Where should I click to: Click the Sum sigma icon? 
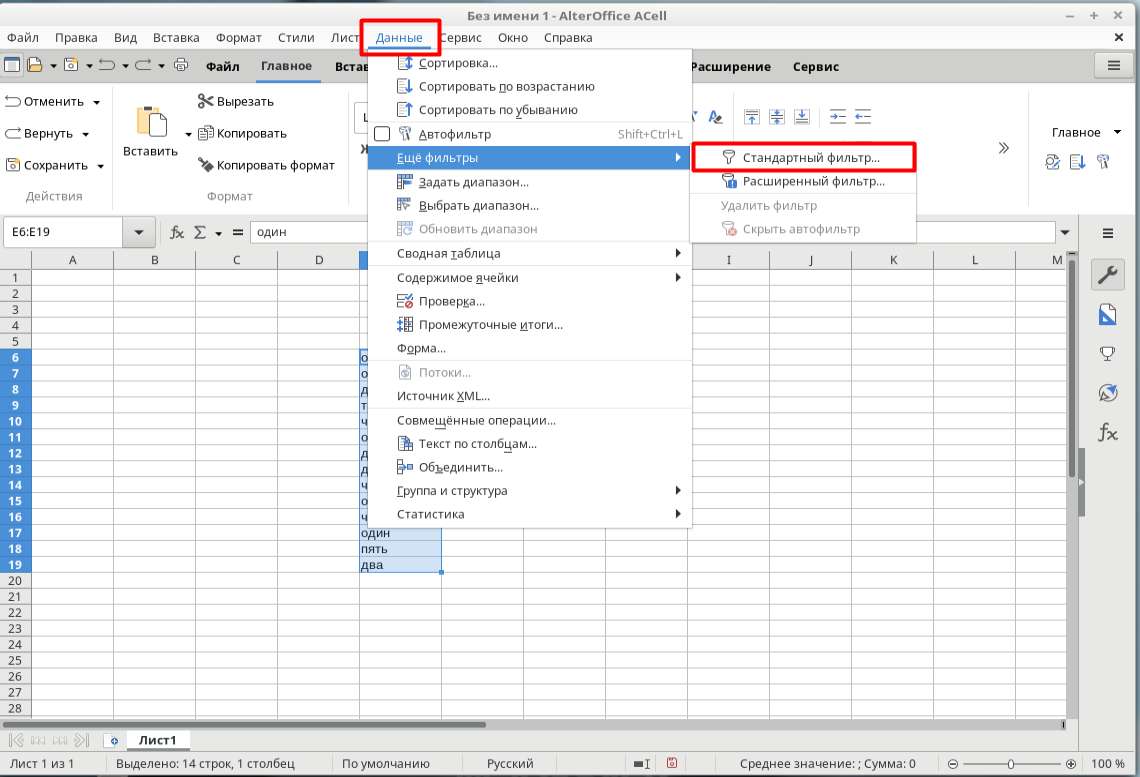pyautogui.click(x=200, y=232)
